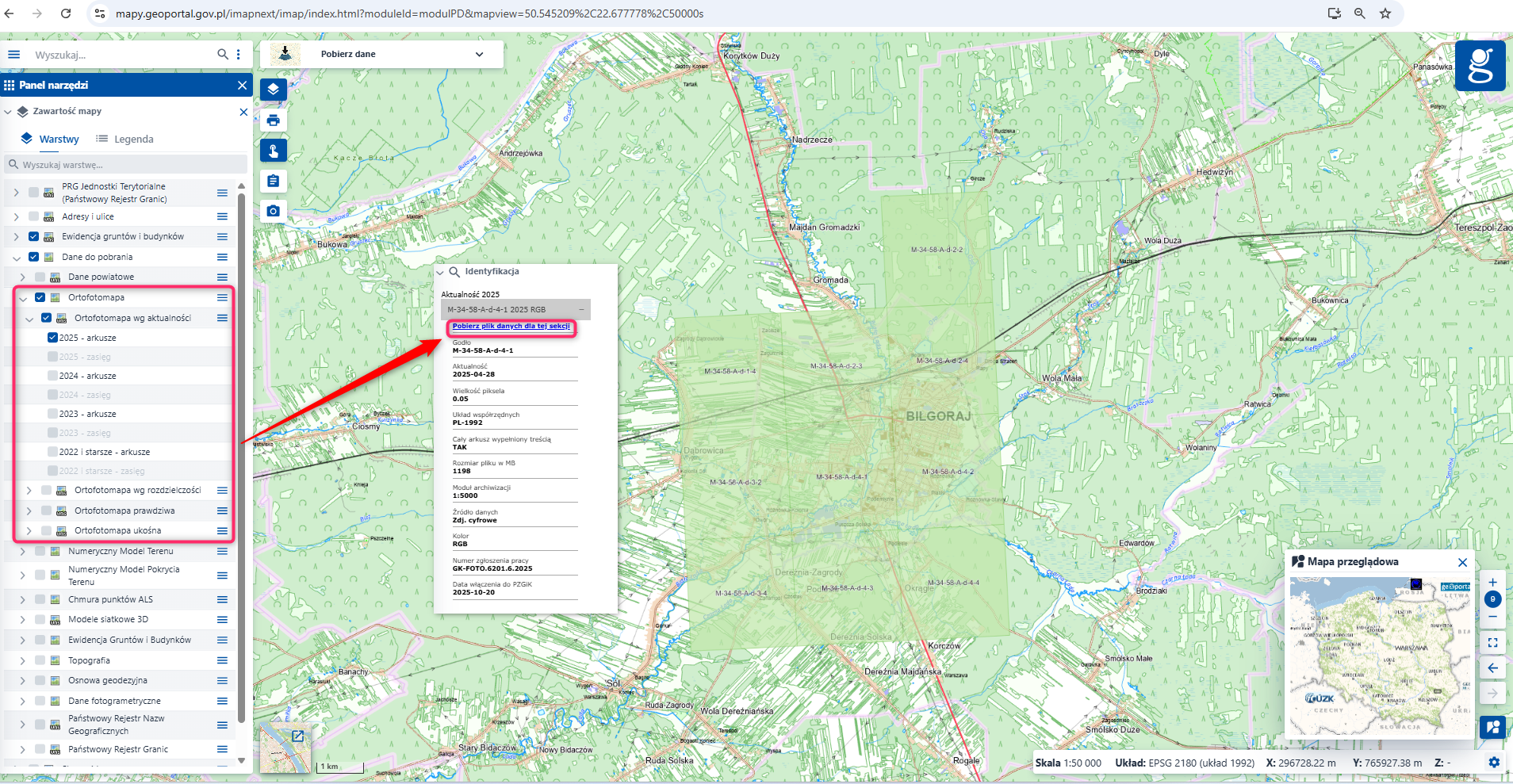Image resolution: width=1513 pixels, height=784 pixels.
Task: Switch to the Legenda tab
Action: click(125, 140)
